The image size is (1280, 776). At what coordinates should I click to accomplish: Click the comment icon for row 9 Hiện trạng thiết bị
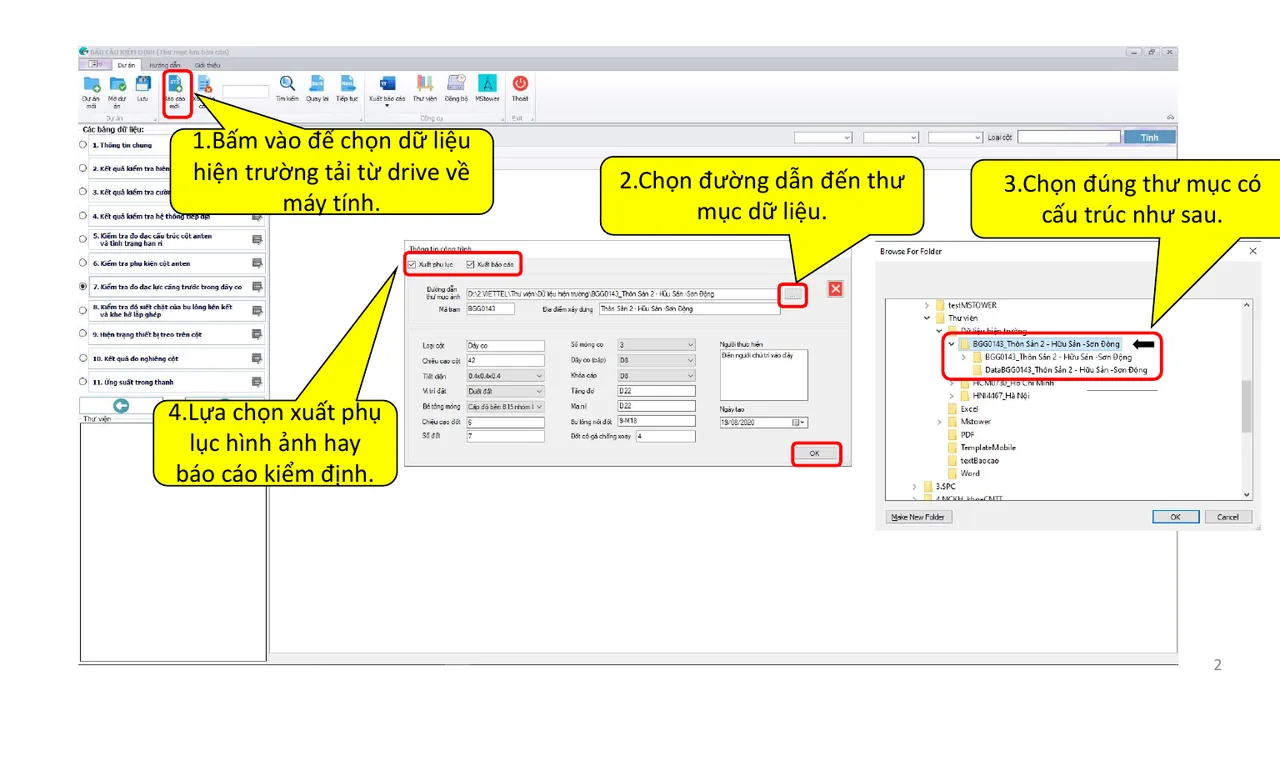(x=257, y=334)
